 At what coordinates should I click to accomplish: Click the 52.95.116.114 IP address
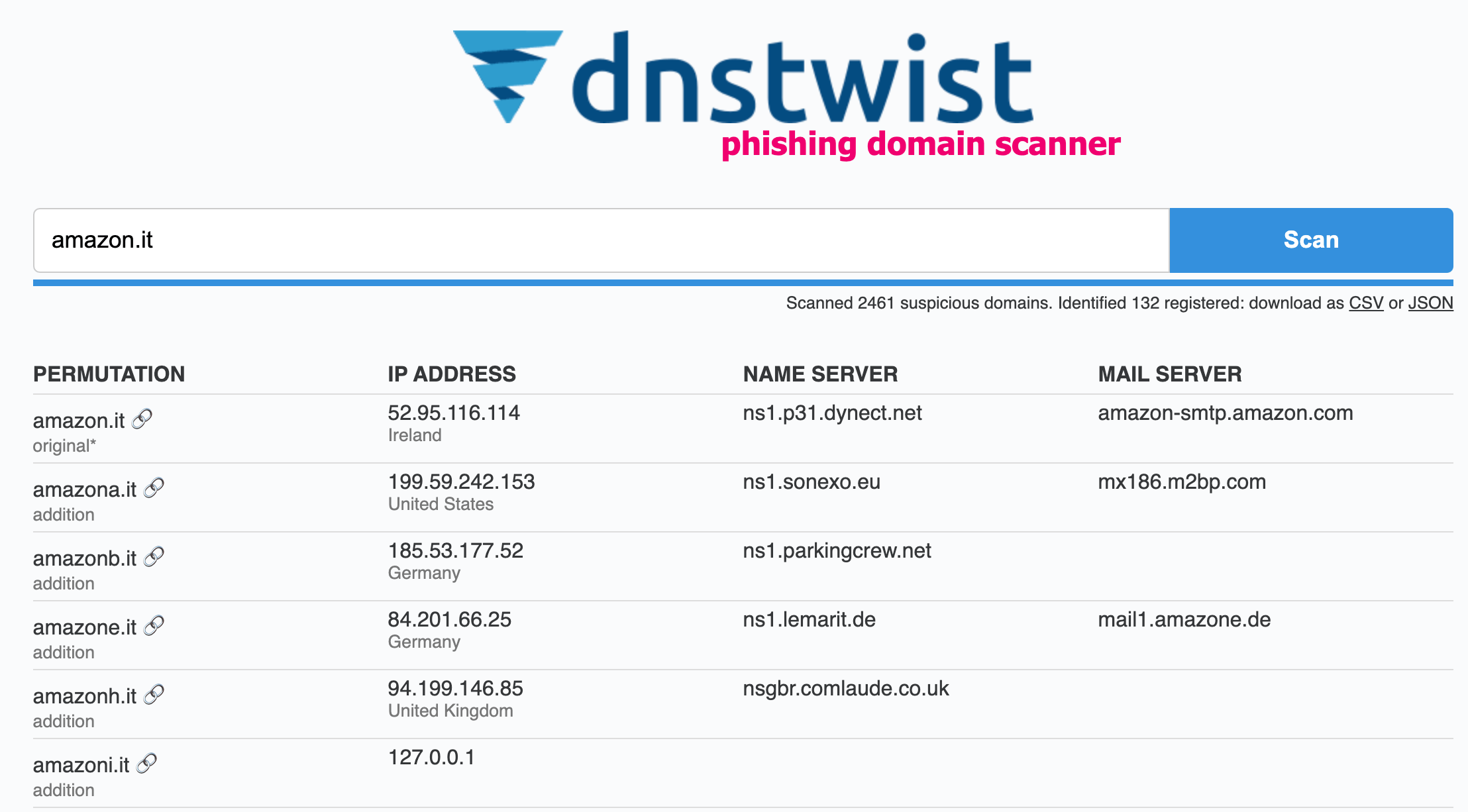tap(454, 413)
